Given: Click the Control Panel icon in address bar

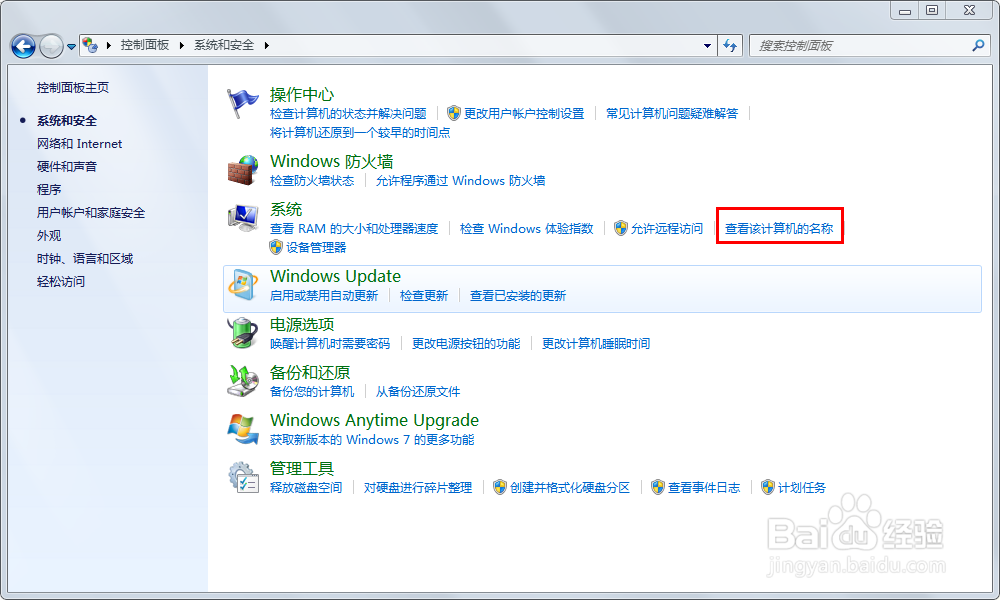Looking at the screenshot, I should [x=90, y=45].
